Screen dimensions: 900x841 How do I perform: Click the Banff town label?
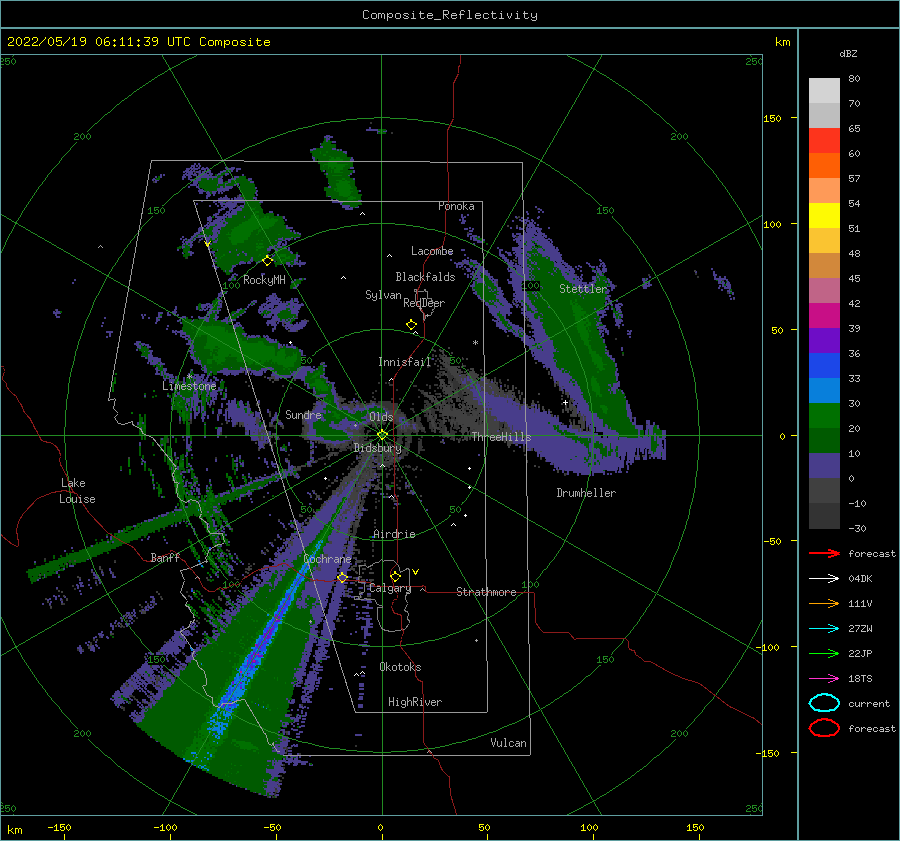pos(165,557)
